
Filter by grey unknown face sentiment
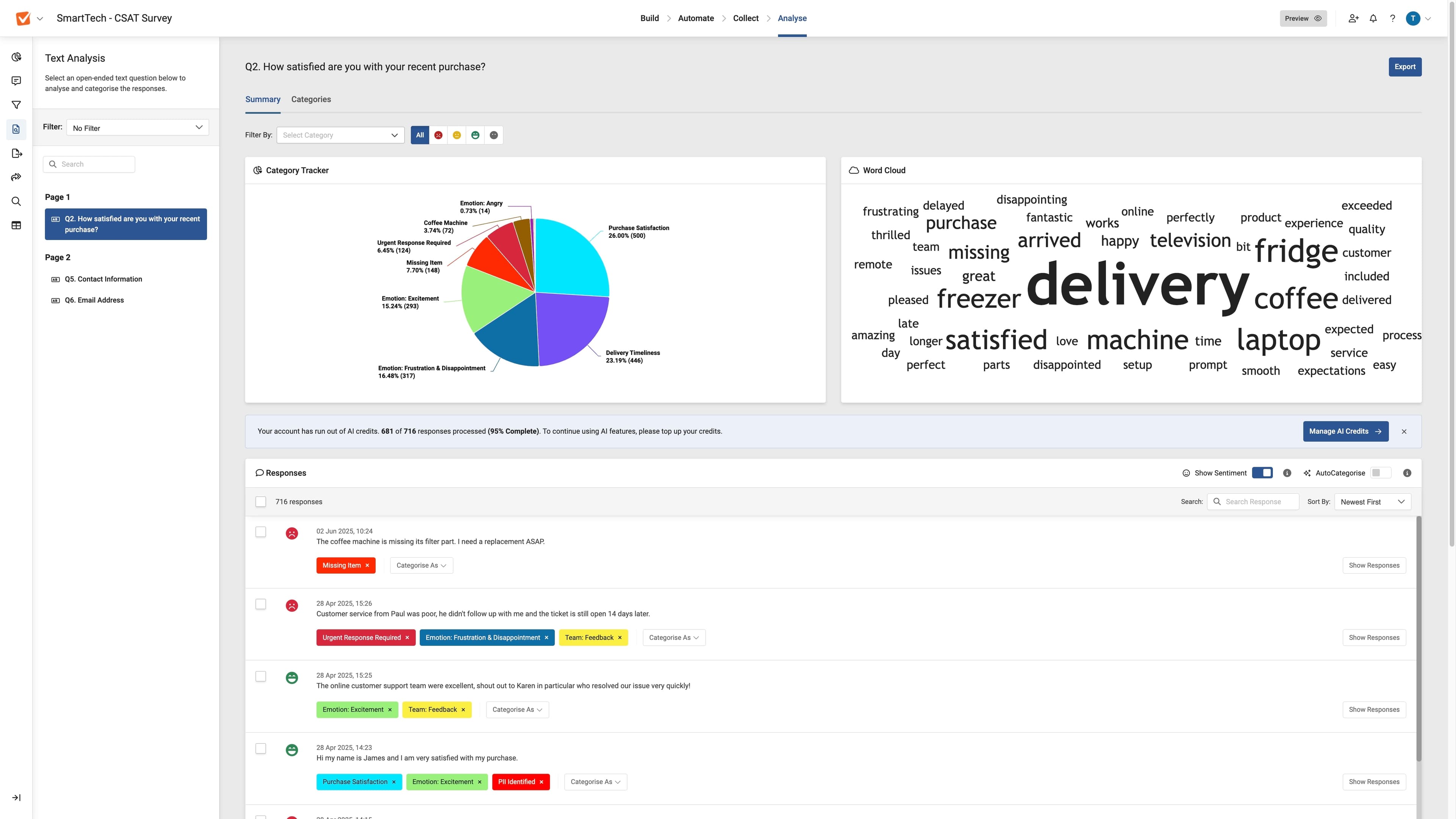(x=494, y=135)
